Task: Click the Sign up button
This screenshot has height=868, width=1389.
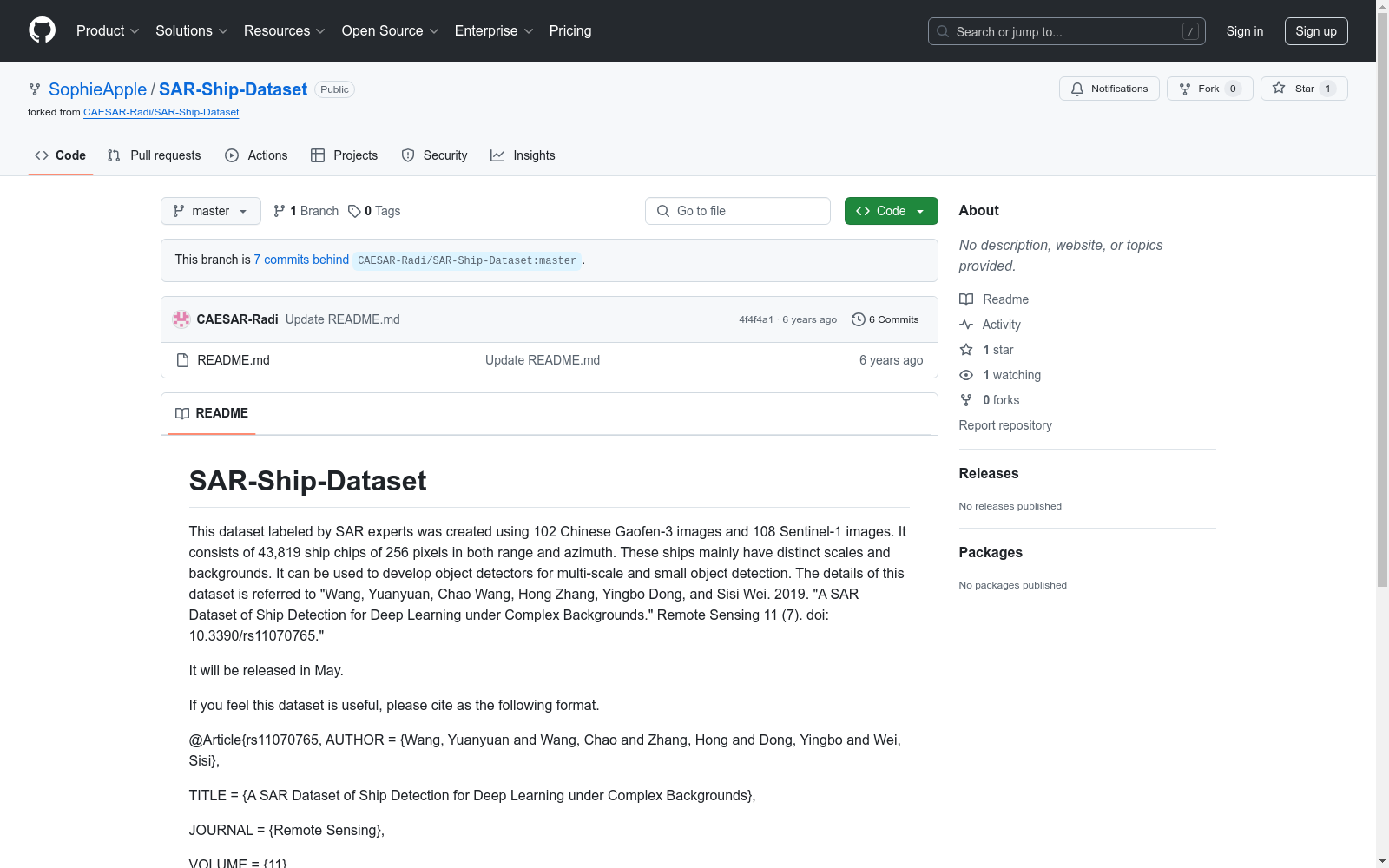Action: click(x=1316, y=31)
